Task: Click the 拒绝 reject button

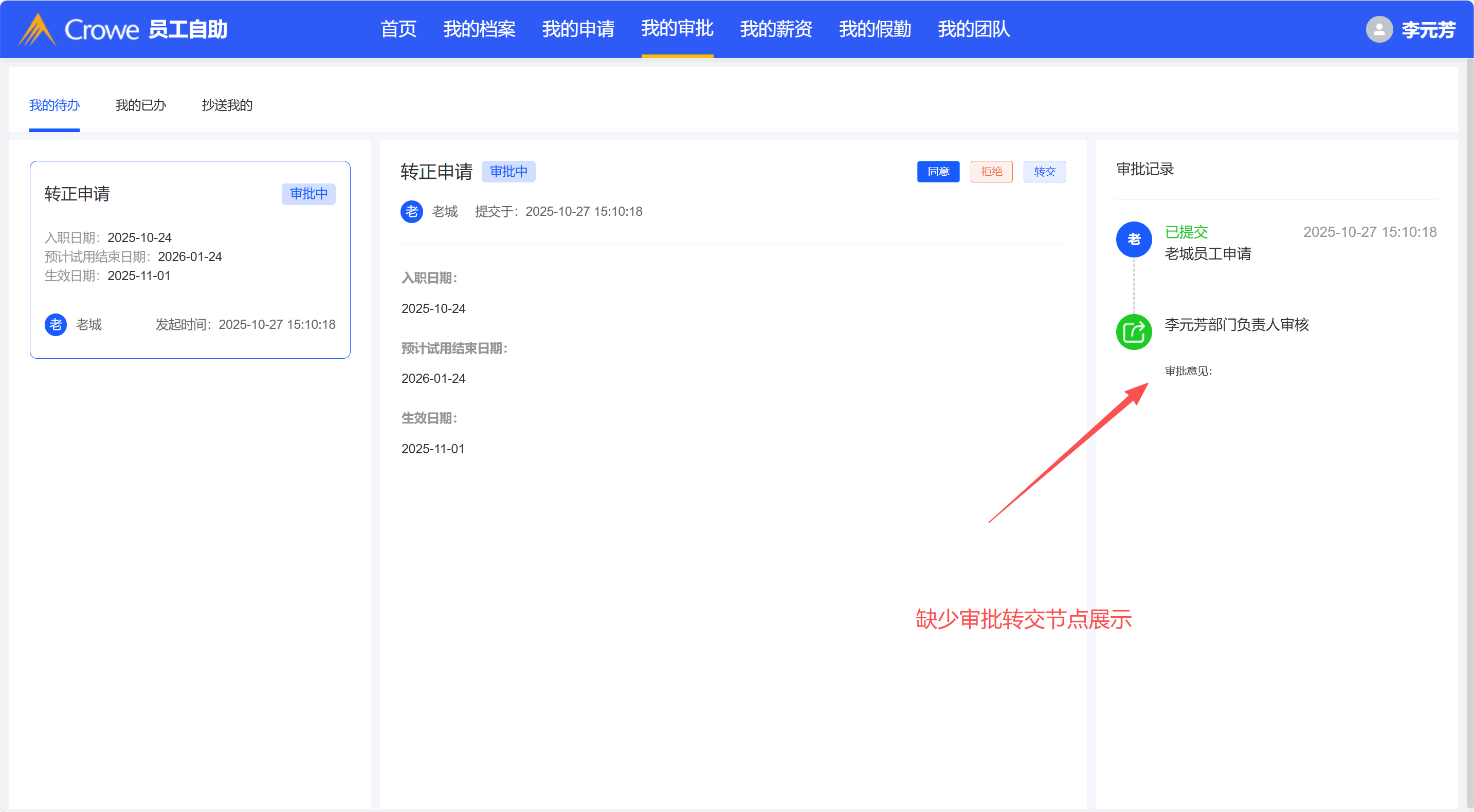Action: point(991,172)
